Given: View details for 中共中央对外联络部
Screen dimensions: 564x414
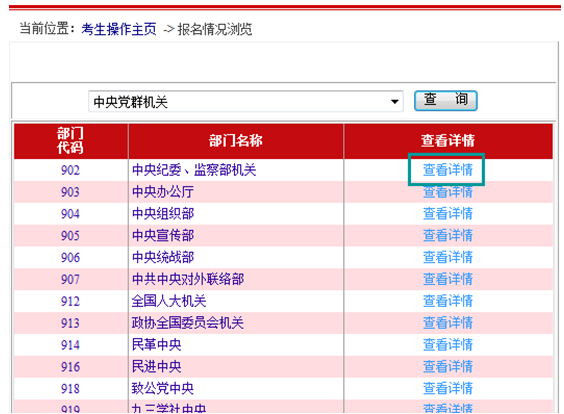Looking at the screenshot, I should 447,279.
